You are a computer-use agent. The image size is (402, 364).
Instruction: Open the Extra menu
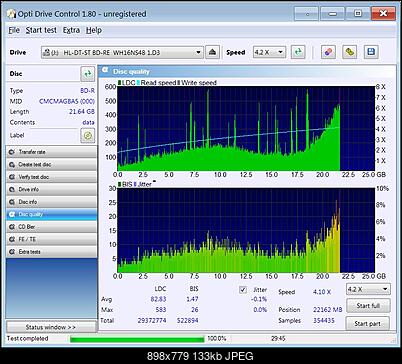71,30
